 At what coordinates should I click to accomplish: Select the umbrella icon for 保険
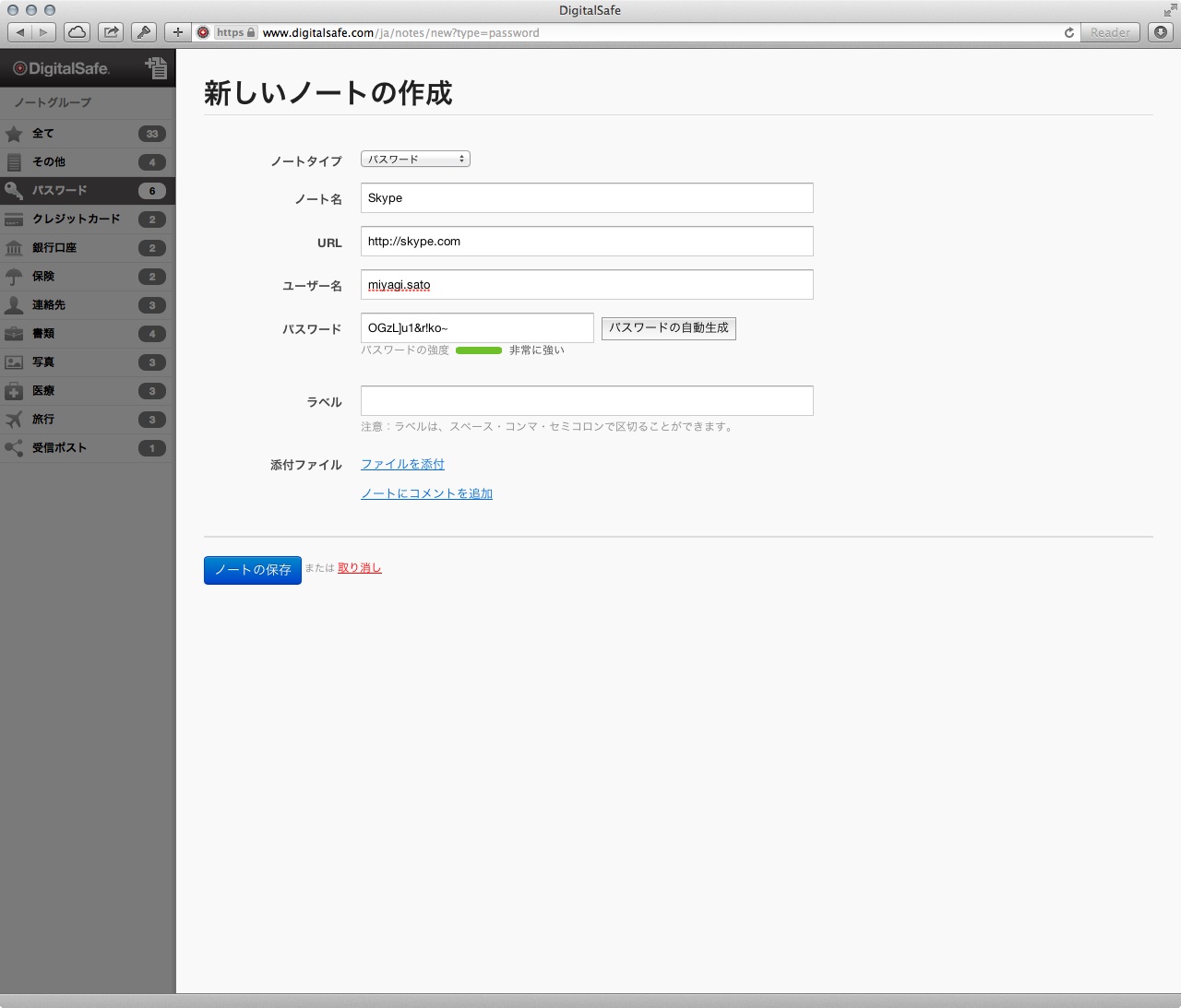tap(14, 277)
